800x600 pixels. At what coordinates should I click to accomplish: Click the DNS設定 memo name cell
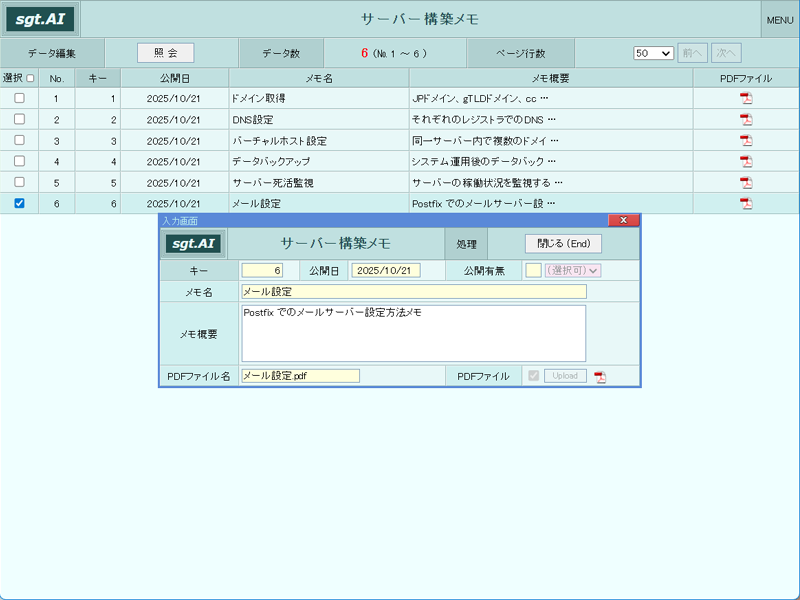pos(319,119)
